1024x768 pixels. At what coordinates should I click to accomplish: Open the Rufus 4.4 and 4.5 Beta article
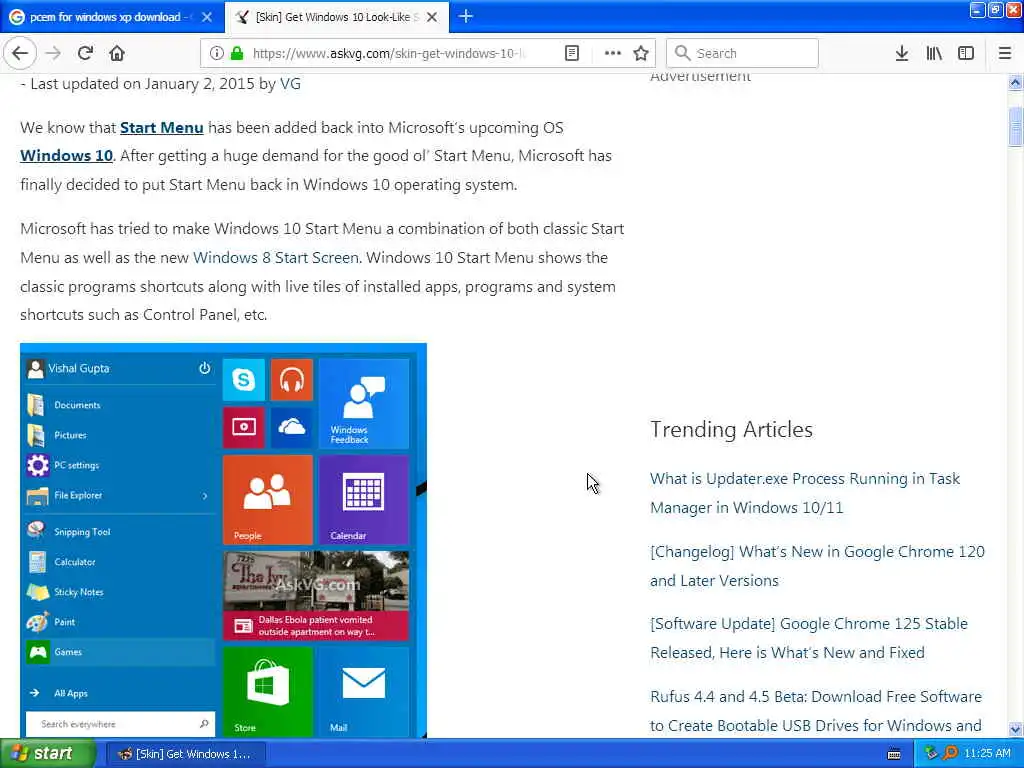(816, 711)
